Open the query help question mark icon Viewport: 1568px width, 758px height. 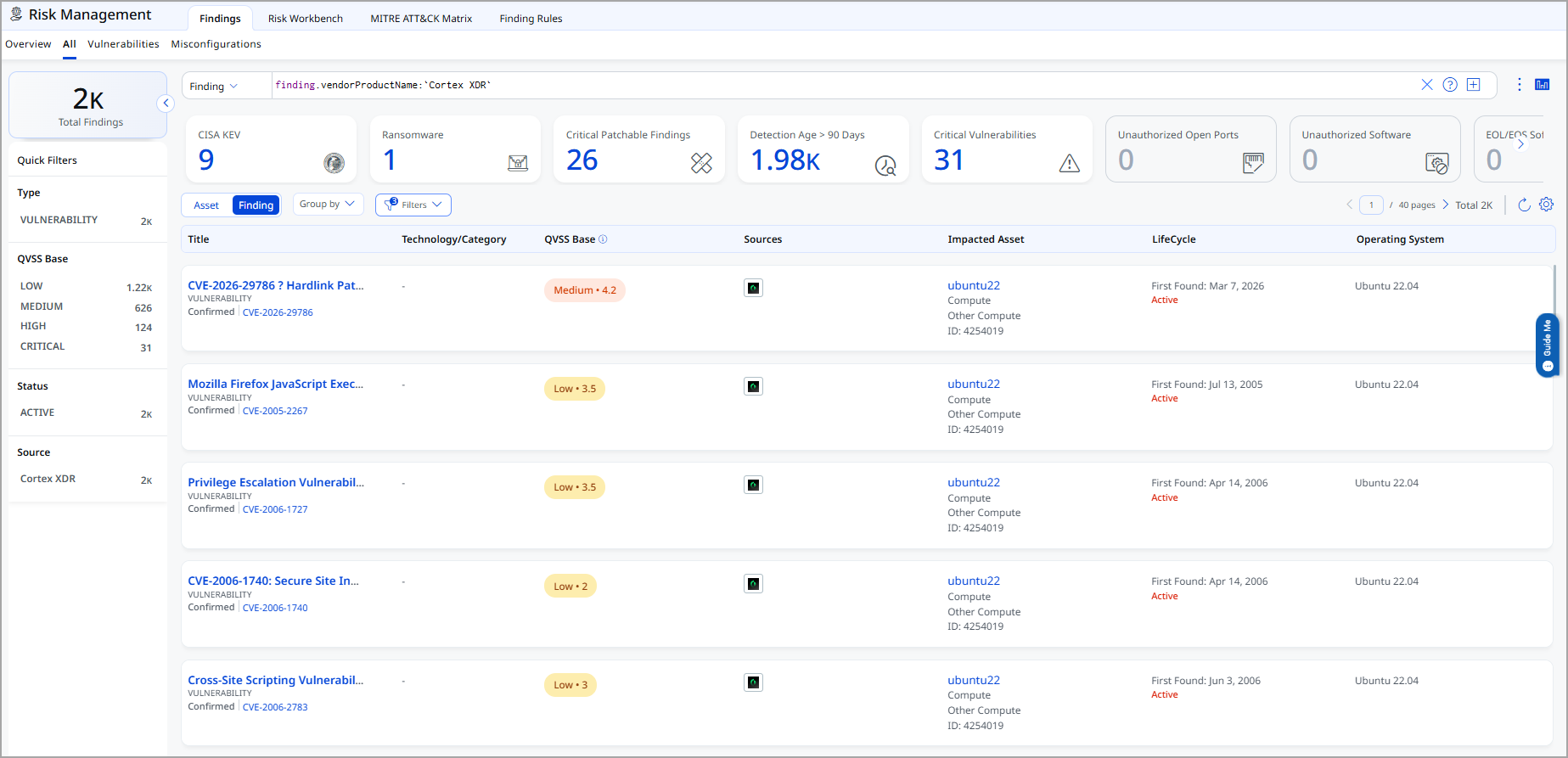pos(1450,85)
